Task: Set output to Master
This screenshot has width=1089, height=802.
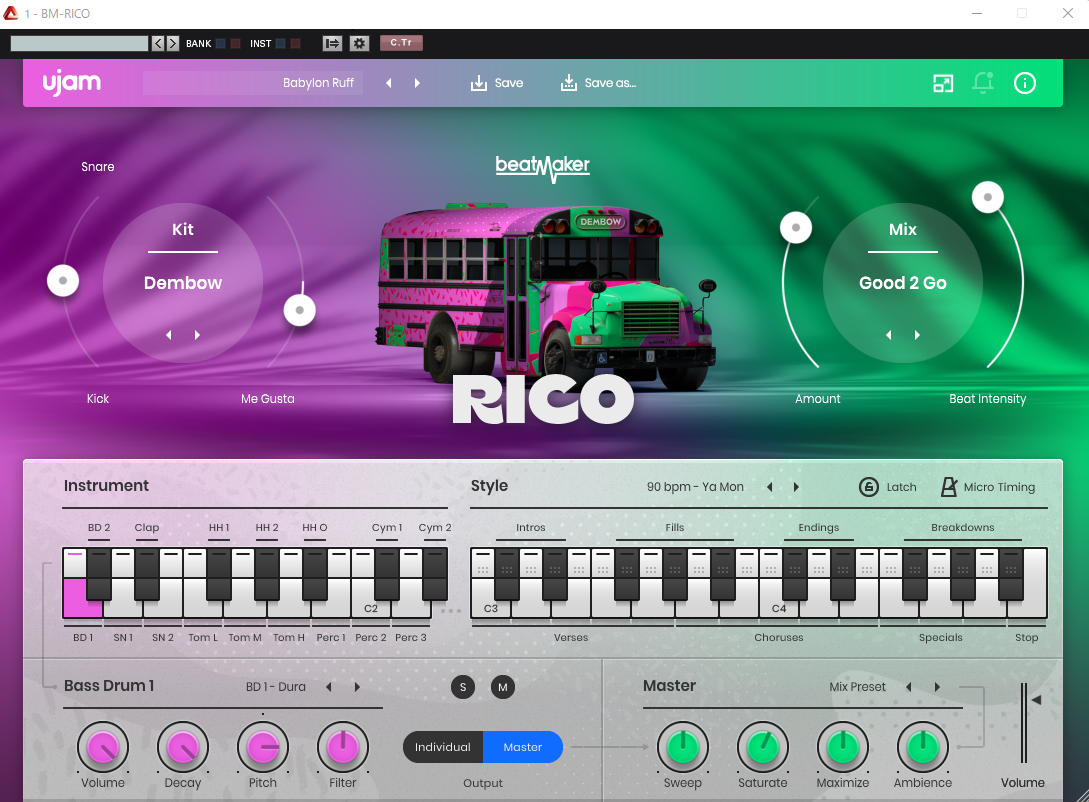Action: pos(523,747)
